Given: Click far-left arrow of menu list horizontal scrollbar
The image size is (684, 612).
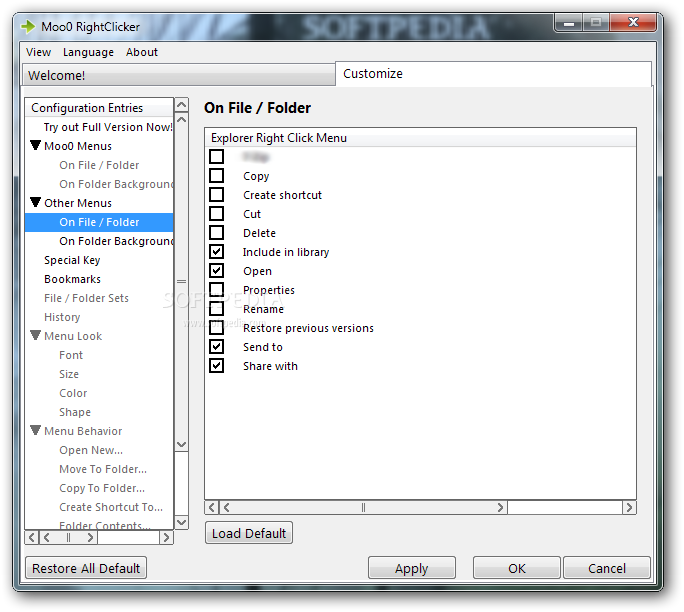Looking at the screenshot, I should tap(212, 507).
